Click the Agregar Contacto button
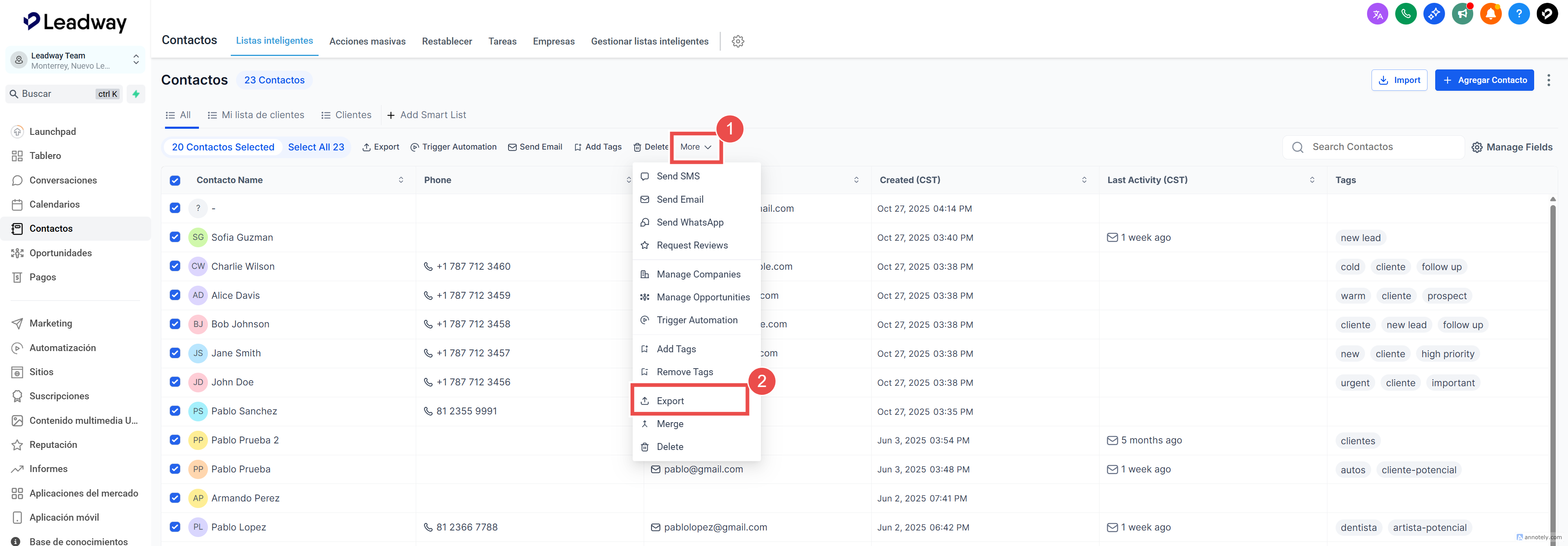1568x546 pixels. click(1484, 80)
